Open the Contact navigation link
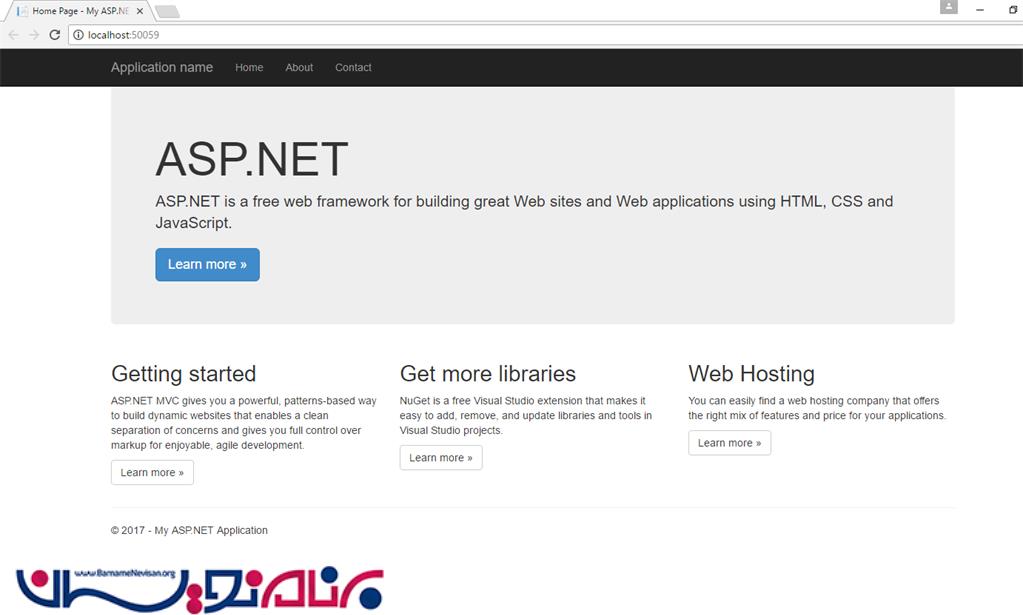The width and height of the screenshot is (1023, 615). (353, 67)
